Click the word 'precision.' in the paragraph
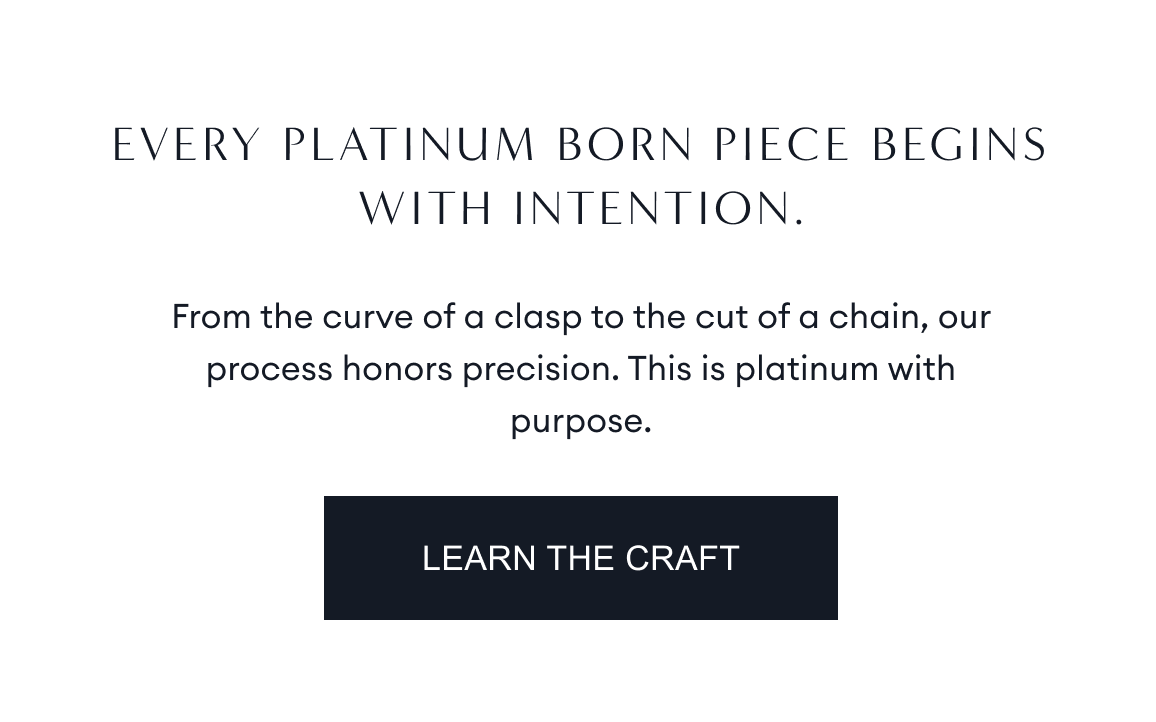 coord(540,369)
